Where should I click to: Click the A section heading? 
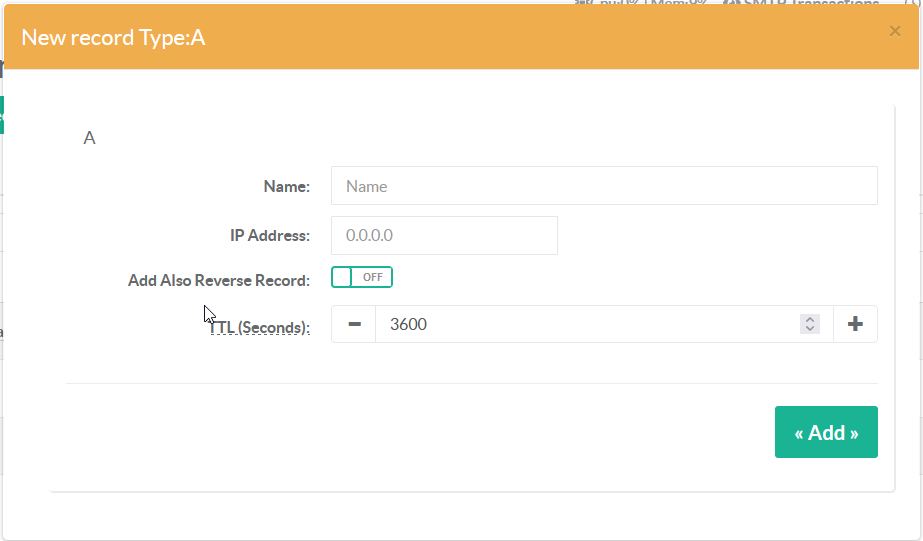[89, 138]
